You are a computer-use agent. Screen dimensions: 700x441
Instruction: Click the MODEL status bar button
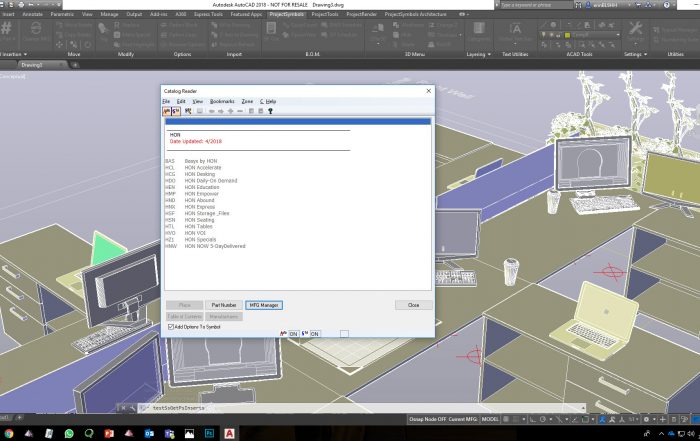490,419
